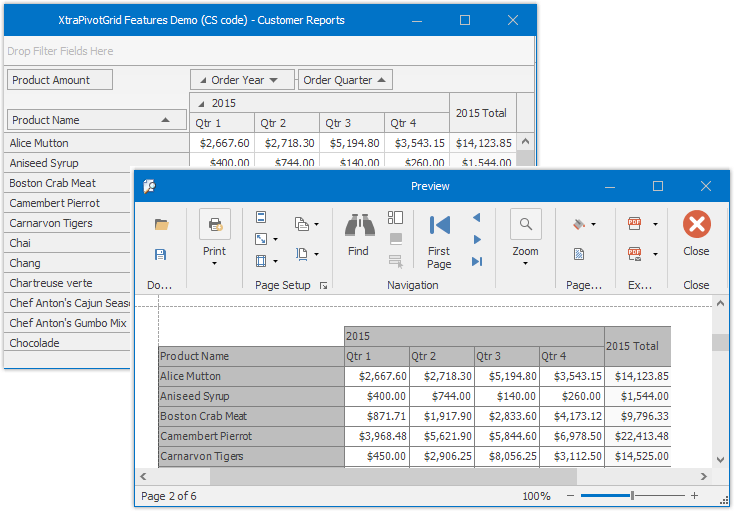Open the Page Setup dialog launcher
734x511 pixels.
[x=323, y=286]
